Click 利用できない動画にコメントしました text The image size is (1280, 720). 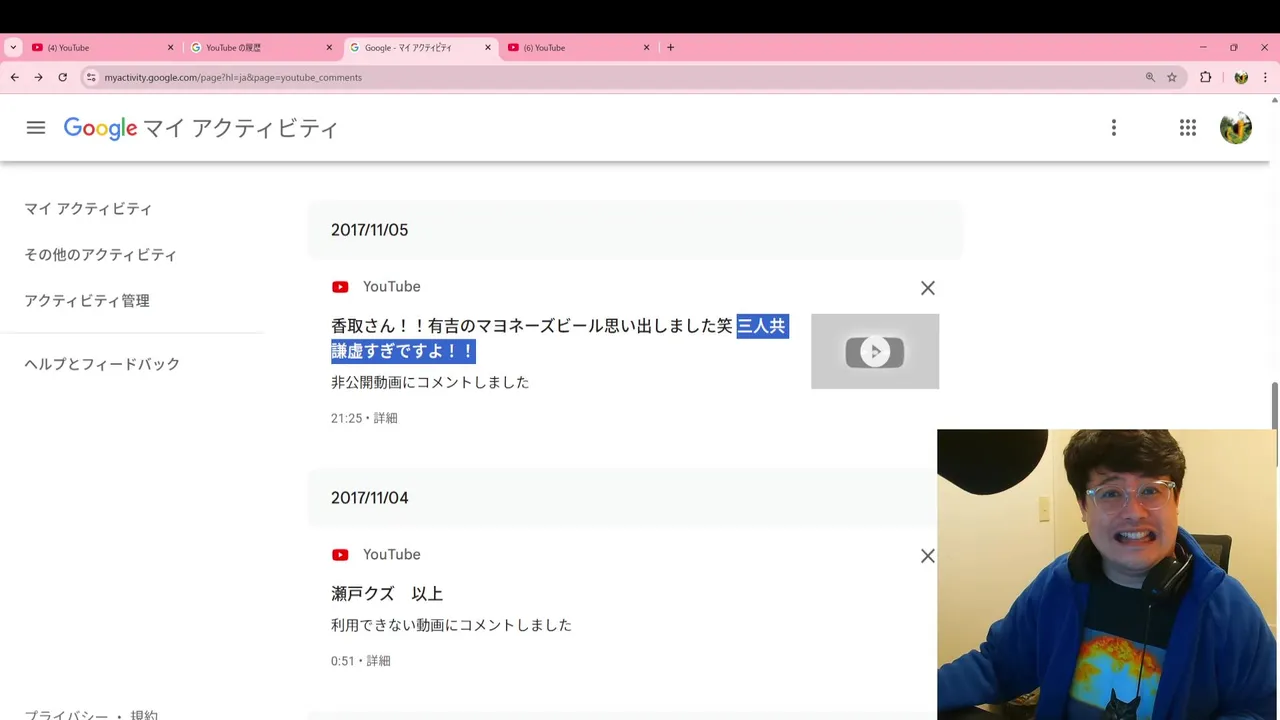(451, 625)
